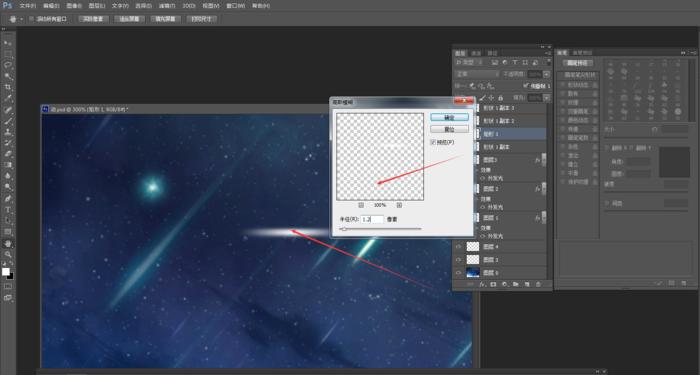Click the 适合屏幕 button
The image size is (700, 375).
coord(129,19)
